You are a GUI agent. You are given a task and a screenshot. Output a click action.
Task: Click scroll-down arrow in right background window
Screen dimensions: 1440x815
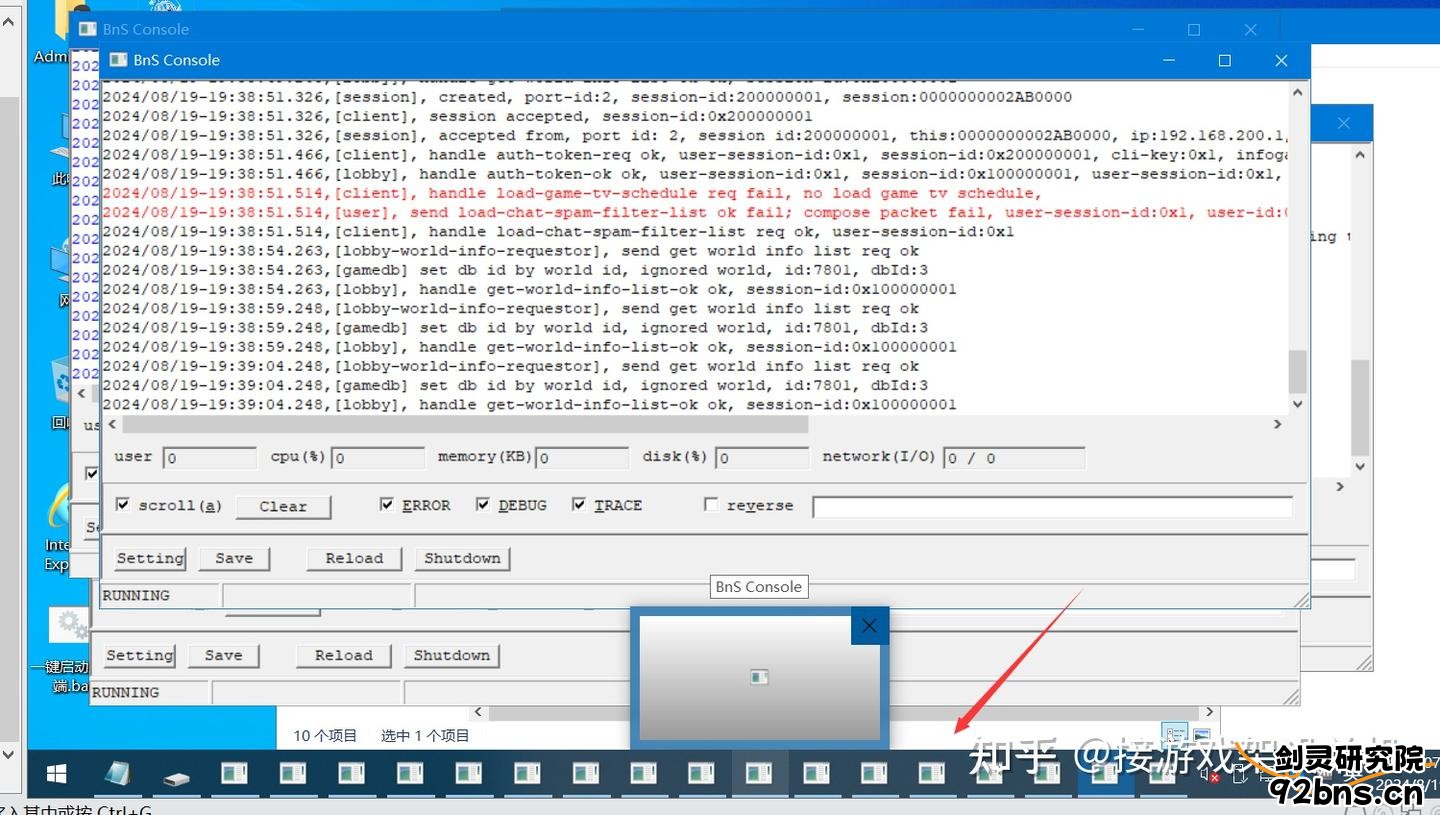point(1360,466)
